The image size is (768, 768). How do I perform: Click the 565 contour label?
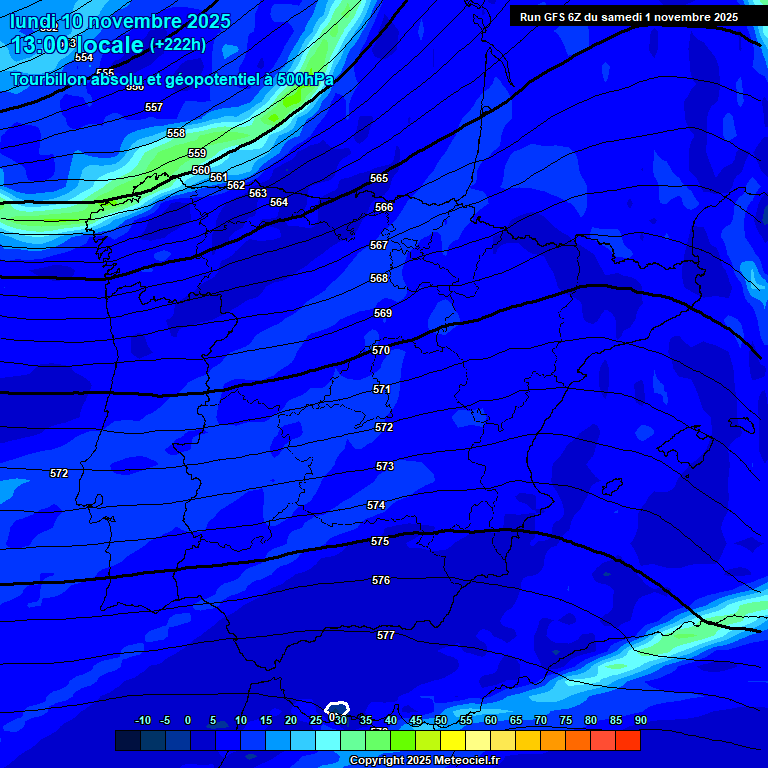pos(379,178)
